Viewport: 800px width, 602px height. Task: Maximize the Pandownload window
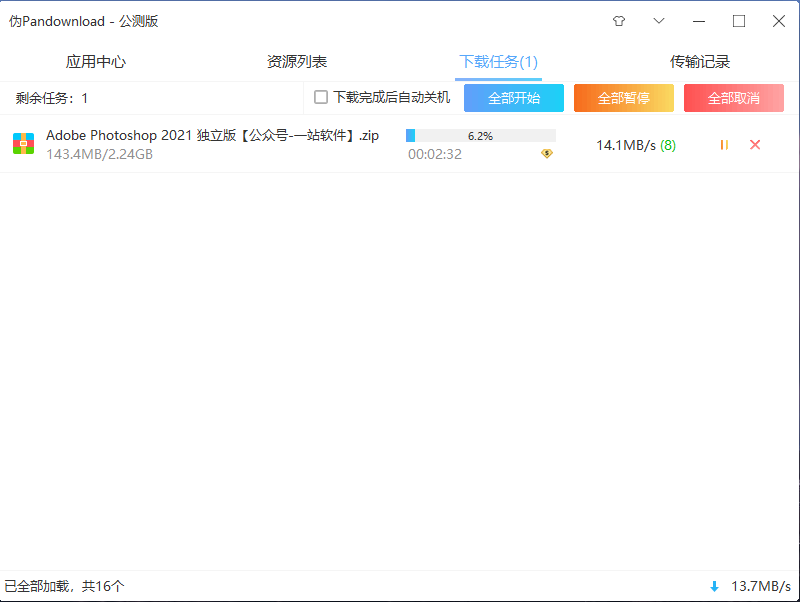(x=739, y=21)
